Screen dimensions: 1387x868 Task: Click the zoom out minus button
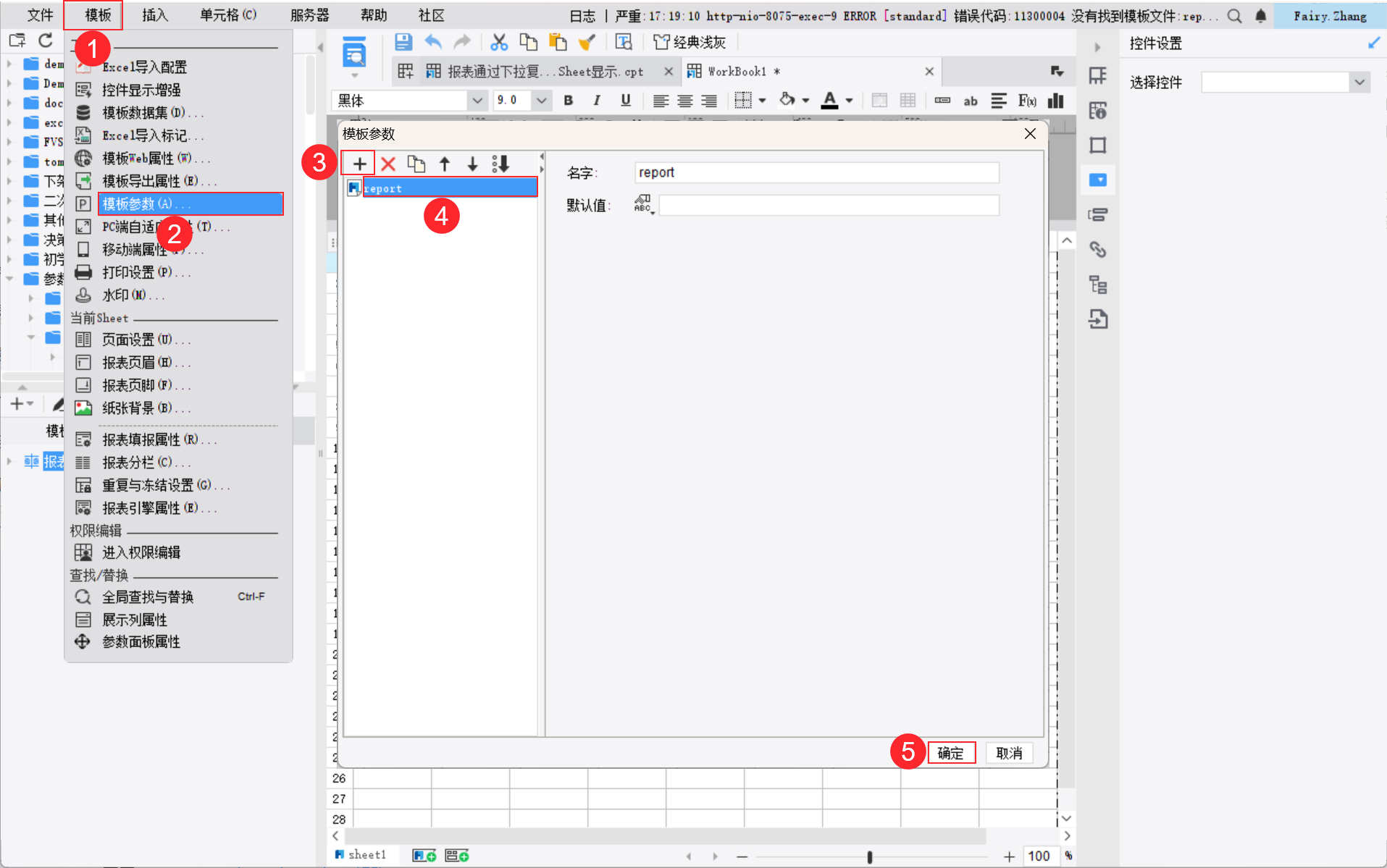(742, 856)
